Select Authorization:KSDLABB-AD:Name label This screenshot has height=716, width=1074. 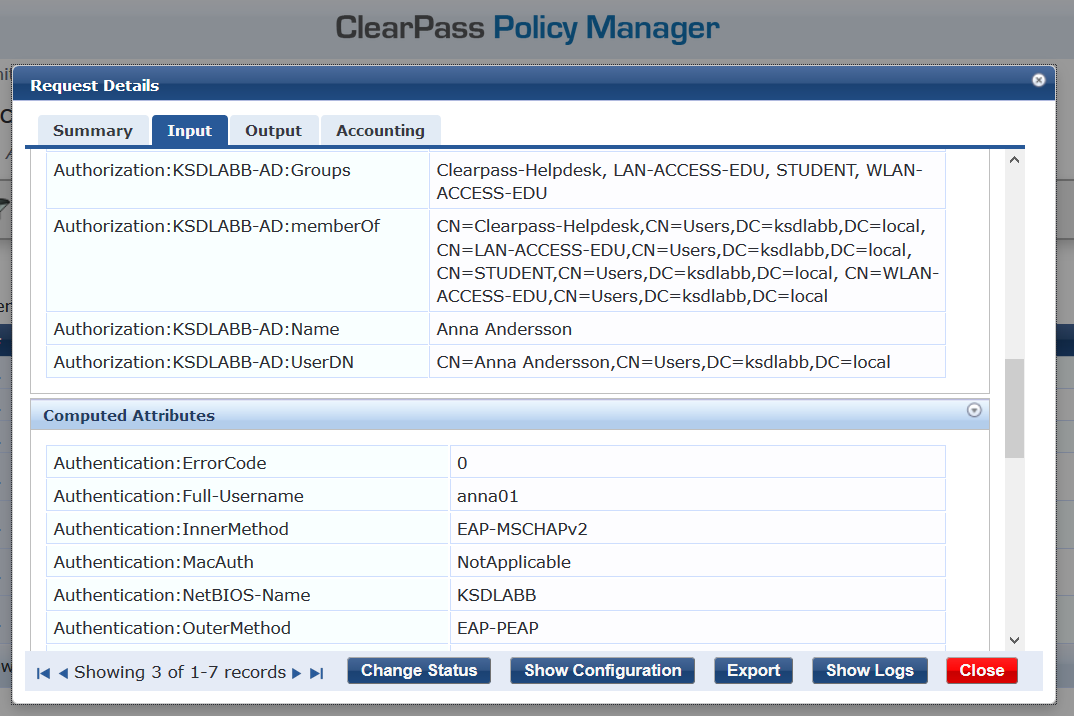click(x=197, y=329)
